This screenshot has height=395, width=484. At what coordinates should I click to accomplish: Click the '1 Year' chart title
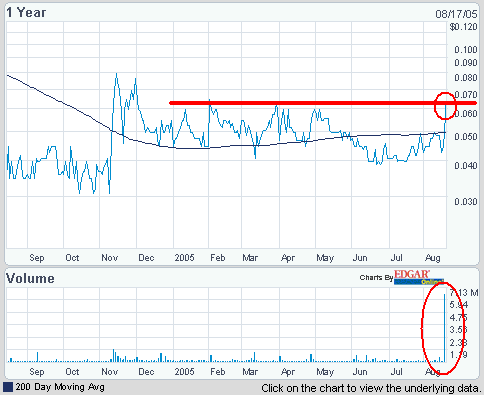(26, 13)
